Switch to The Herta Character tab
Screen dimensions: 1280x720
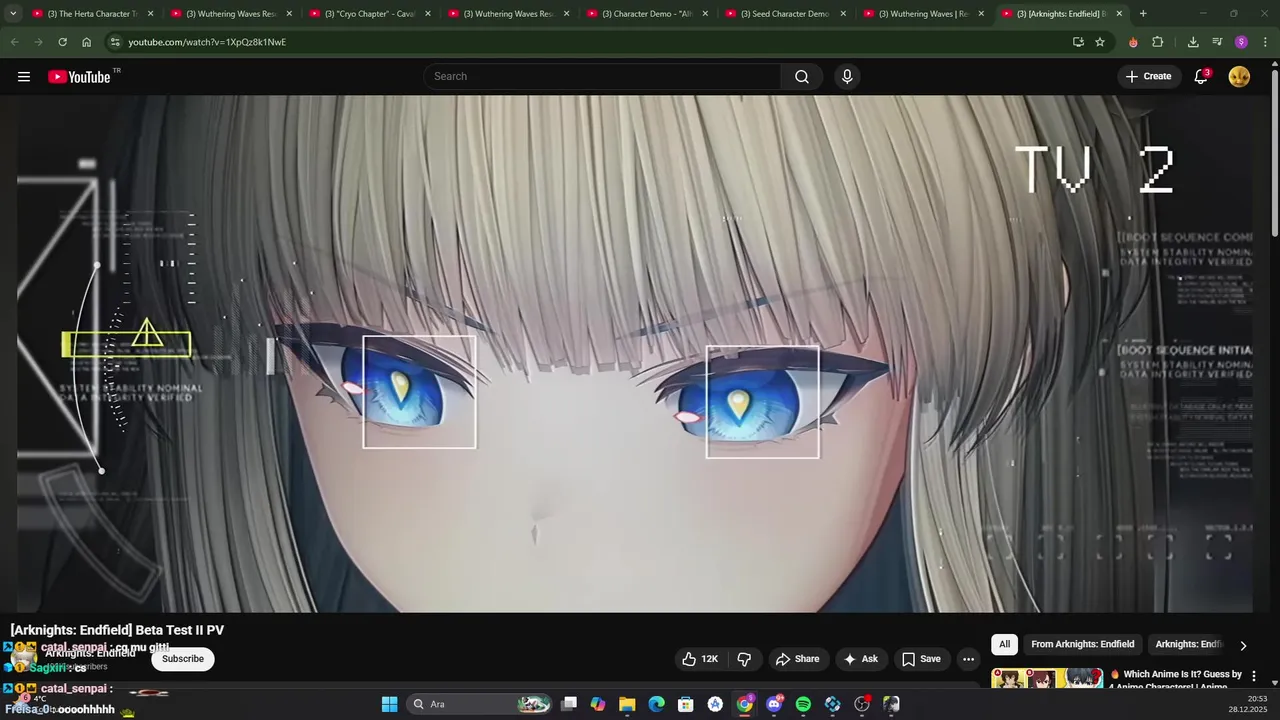pyautogui.click(x=94, y=14)
